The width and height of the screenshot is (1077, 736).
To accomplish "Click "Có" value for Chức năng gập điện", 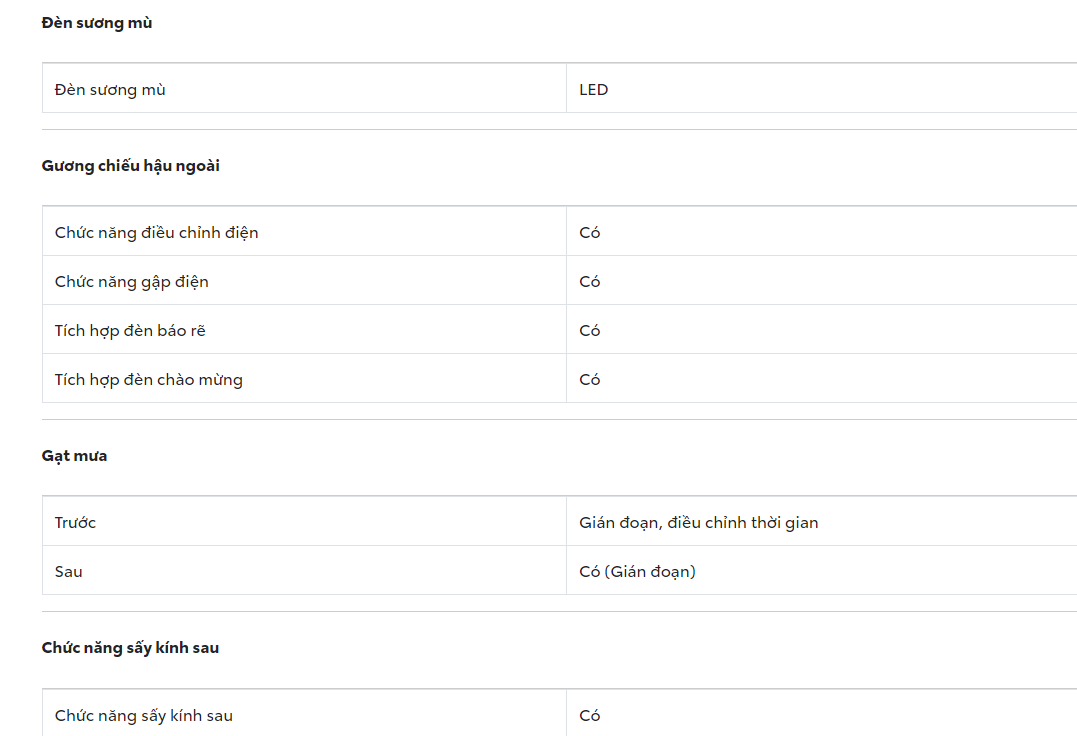I will (590, 282).
